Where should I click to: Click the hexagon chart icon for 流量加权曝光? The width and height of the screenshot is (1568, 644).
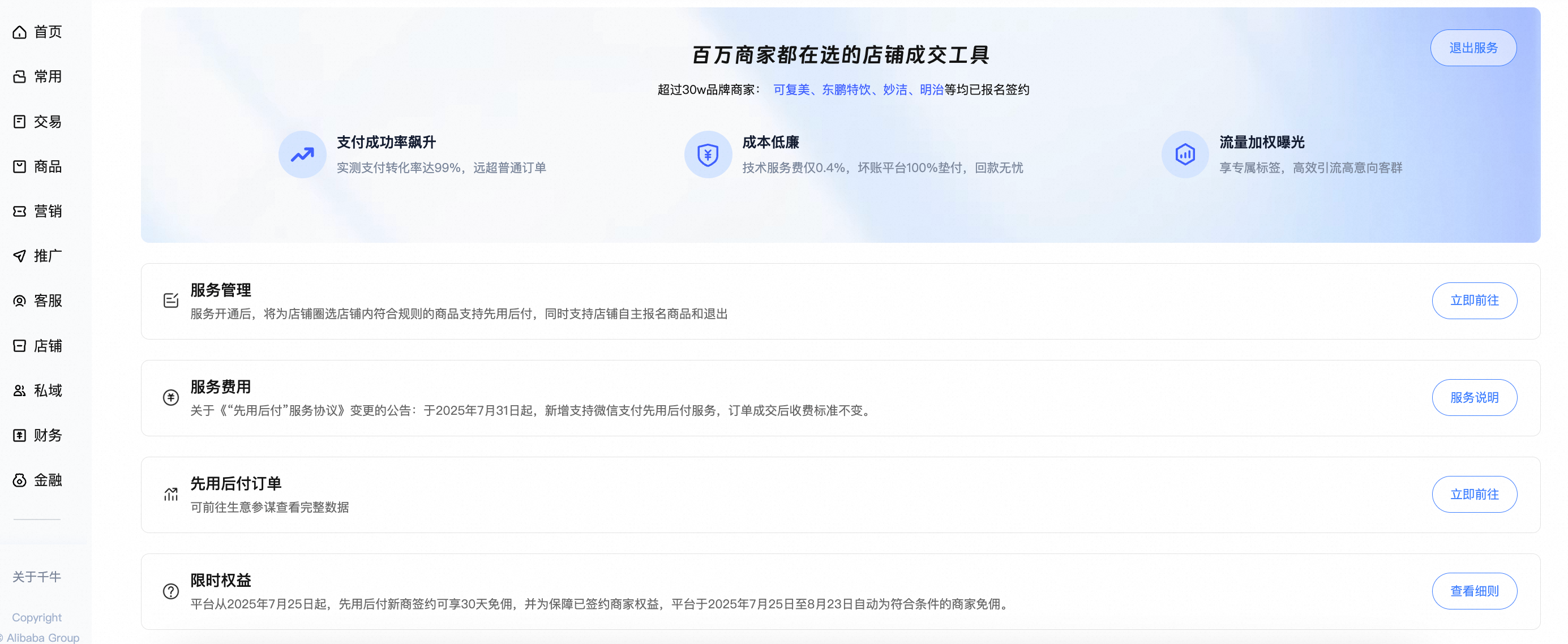pos(1185,154)
